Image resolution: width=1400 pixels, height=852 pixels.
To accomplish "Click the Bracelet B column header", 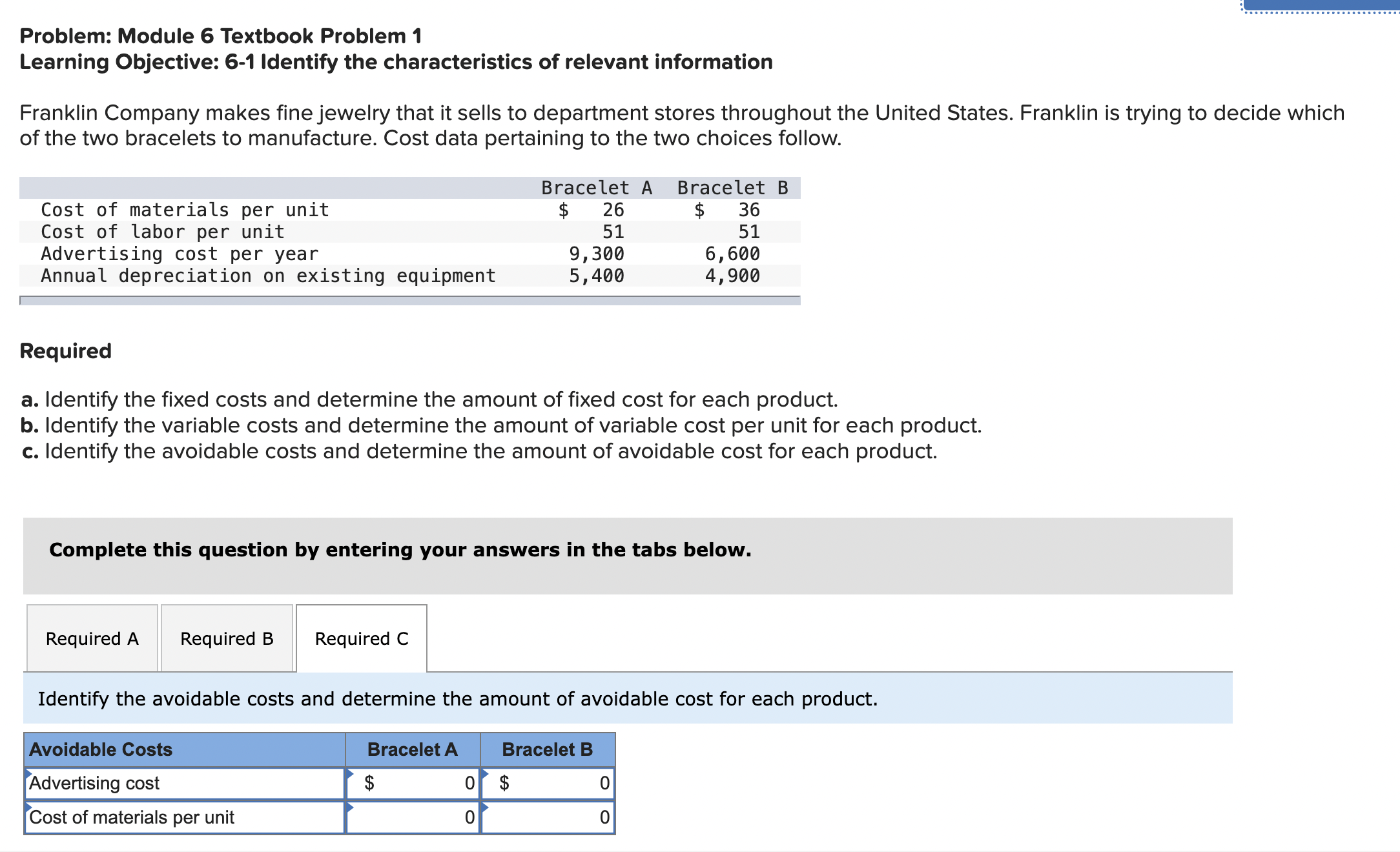I will coord(547,749).
